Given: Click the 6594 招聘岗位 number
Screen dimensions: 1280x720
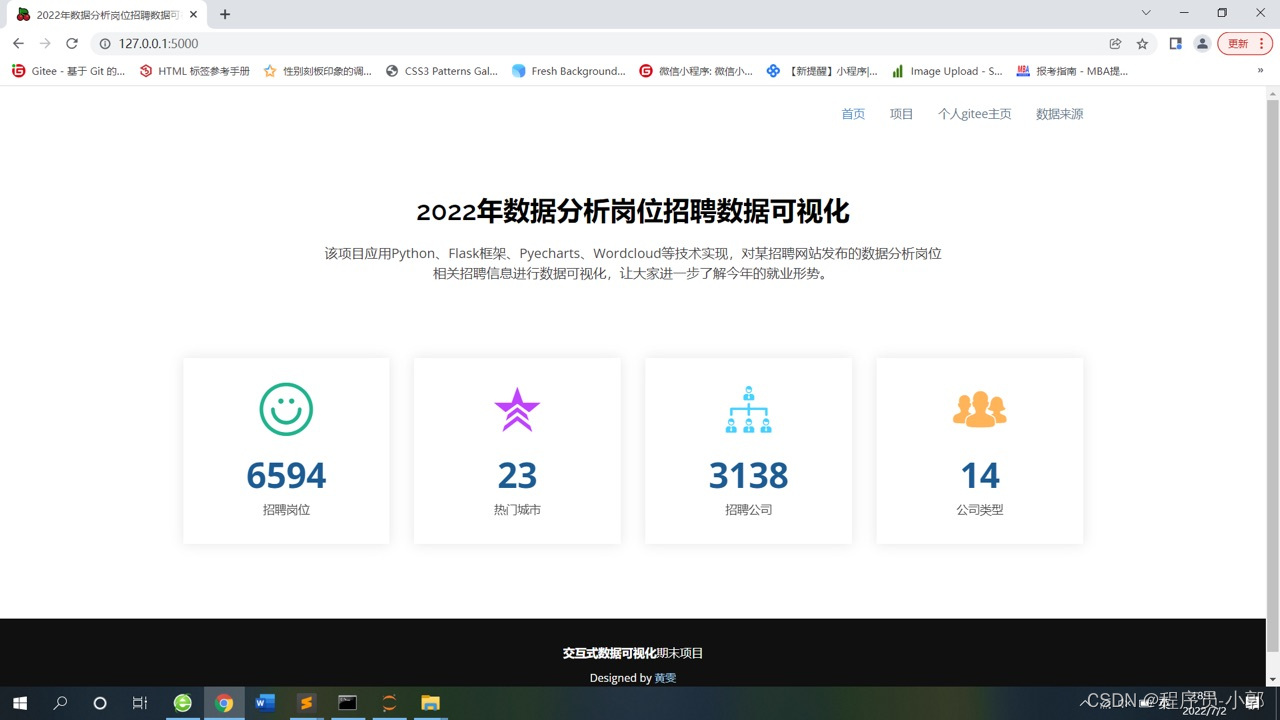Looking at the screenshot, I should pos(286,476).
